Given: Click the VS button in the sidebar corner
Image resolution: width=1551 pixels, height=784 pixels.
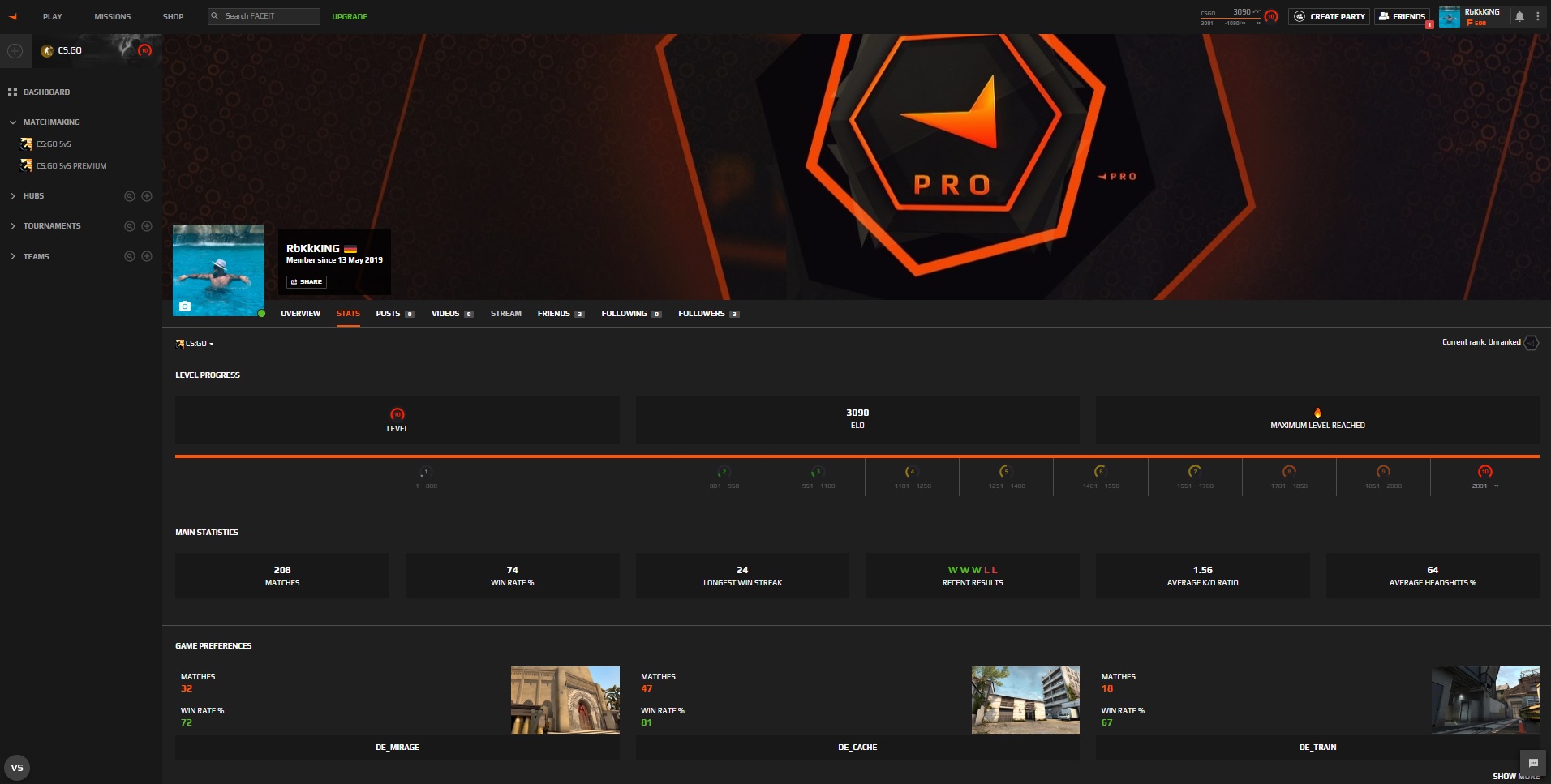Looking at the screenshot, I should (17, 767).
